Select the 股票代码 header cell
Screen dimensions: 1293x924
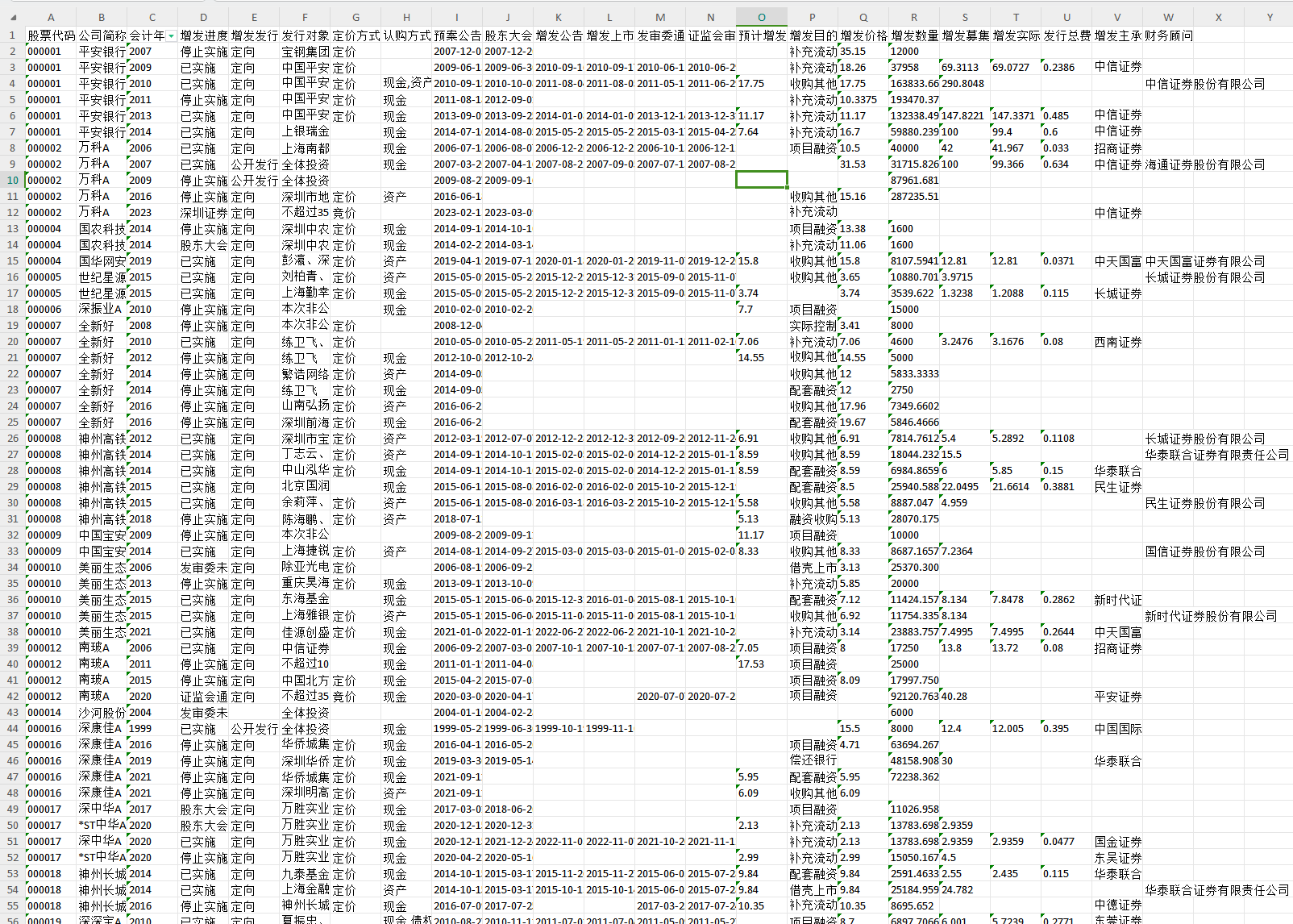click(51, 35)
